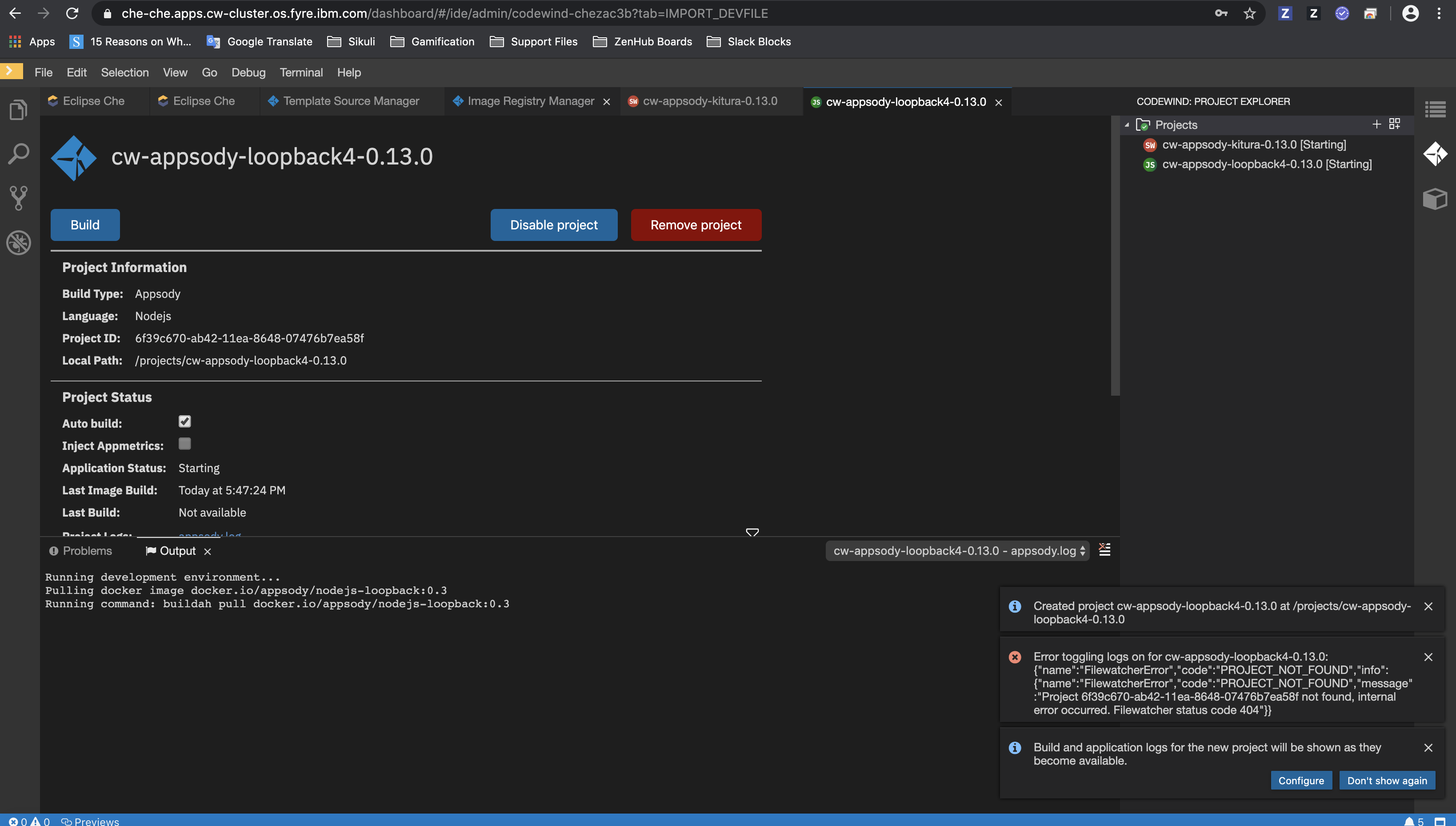Open the Terminal menu
This screenshot has height=826, width=1456.
click(301, 72)
